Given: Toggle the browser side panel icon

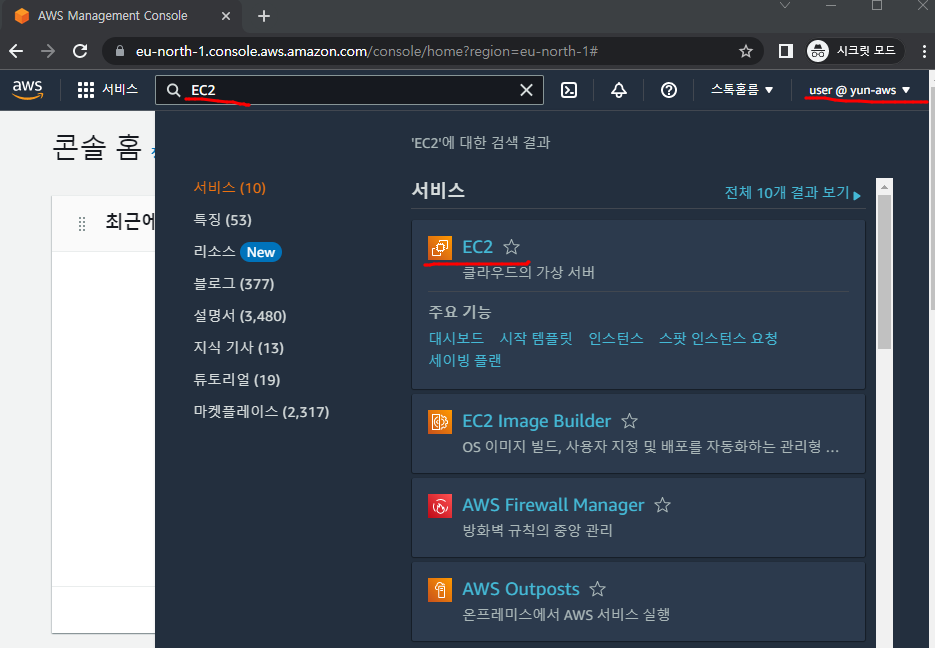Looking at the screenshot, I should pos(785,51).
